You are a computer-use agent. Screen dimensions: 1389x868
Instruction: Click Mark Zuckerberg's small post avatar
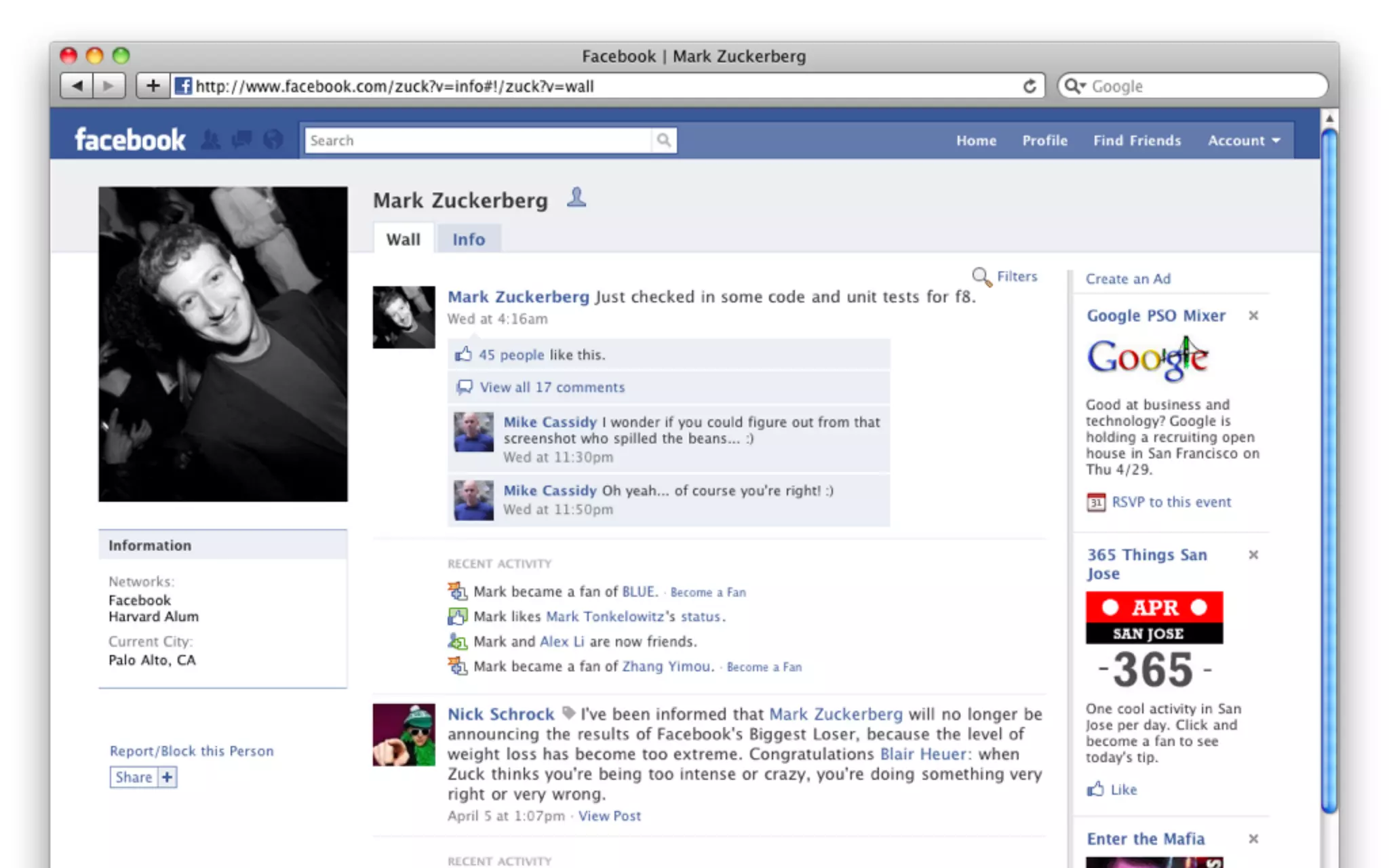tap(404, 317)
